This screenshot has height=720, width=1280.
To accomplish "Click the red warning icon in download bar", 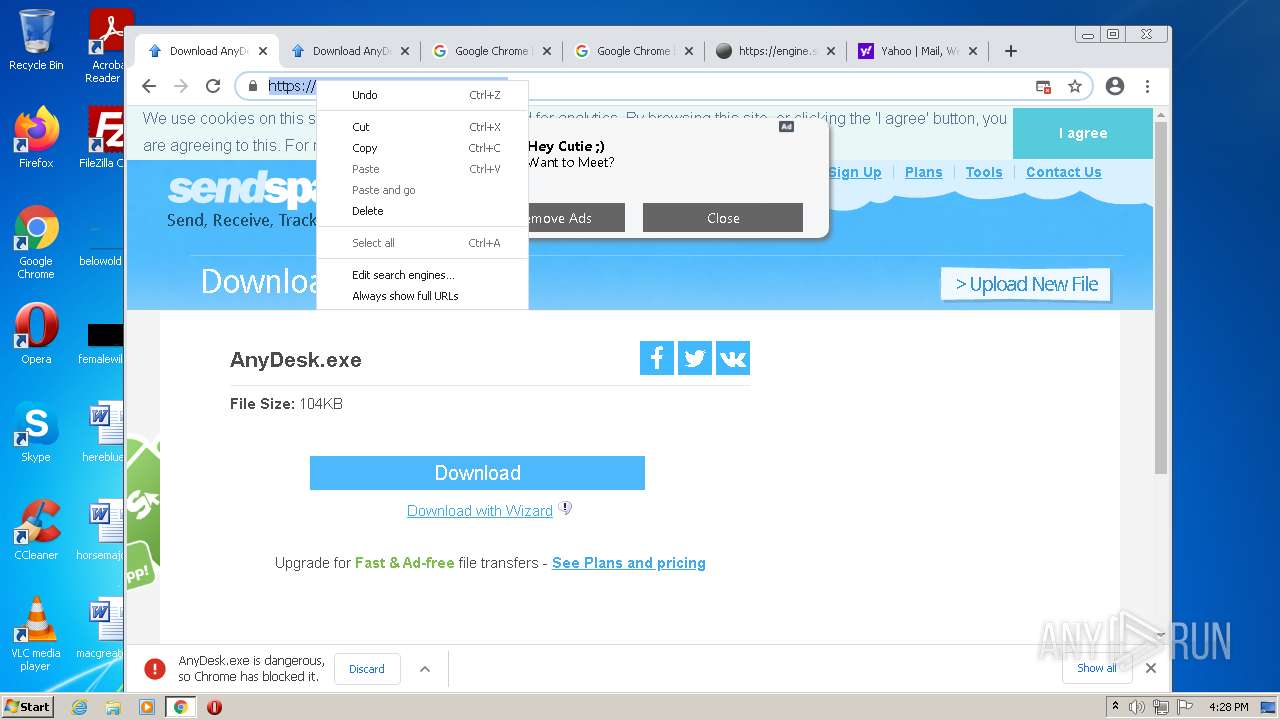I will click(154, 669).
